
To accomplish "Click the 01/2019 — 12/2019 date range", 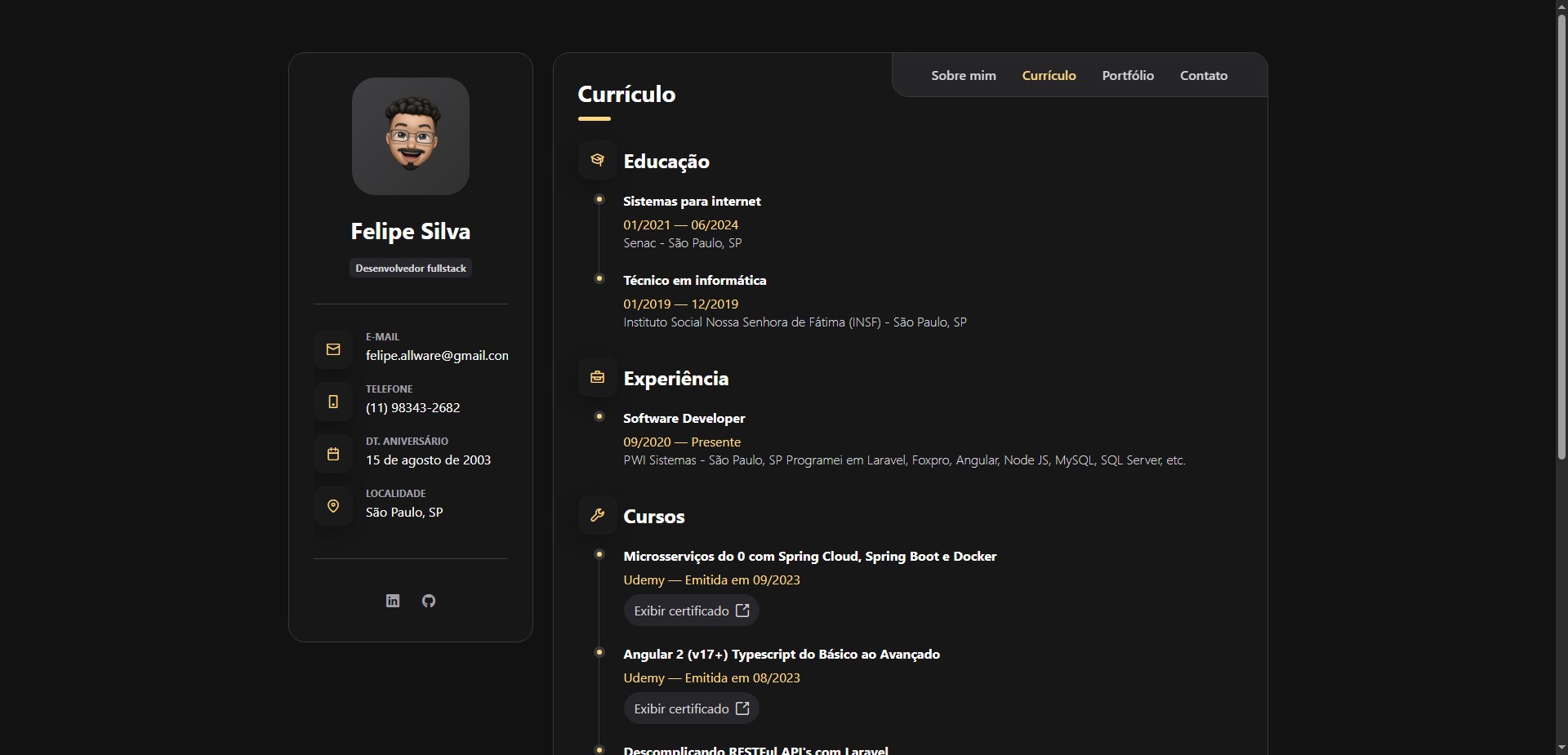I will pyautogui.click(x=681, y=304).
